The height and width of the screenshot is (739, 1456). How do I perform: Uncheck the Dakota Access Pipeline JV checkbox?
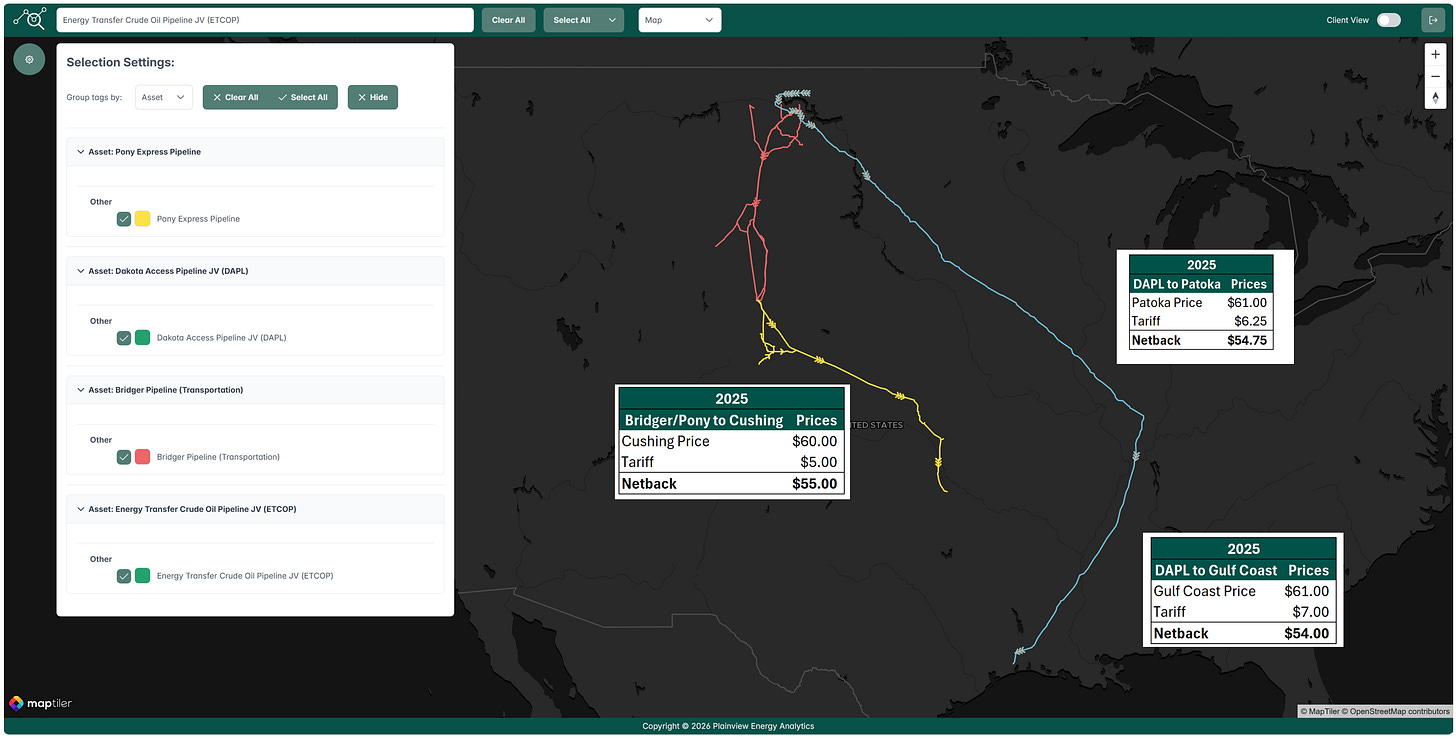point(124,338)
